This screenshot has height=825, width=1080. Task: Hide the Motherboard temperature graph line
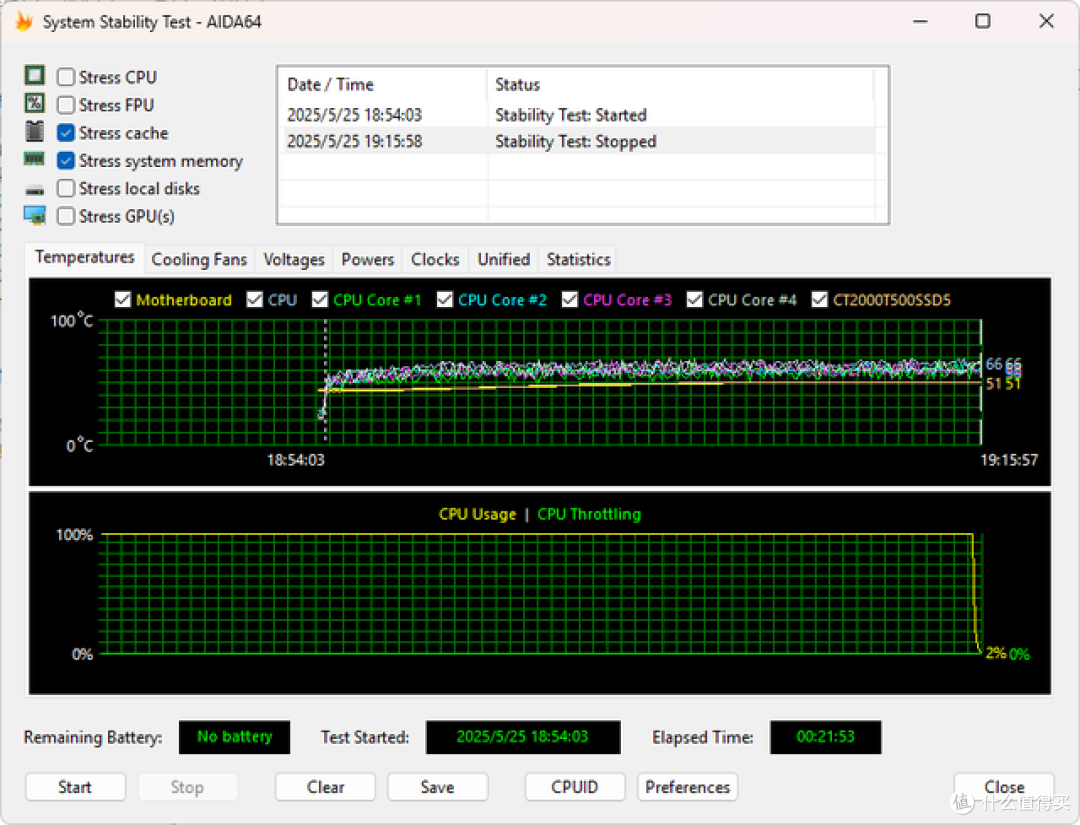coord(123,300)
